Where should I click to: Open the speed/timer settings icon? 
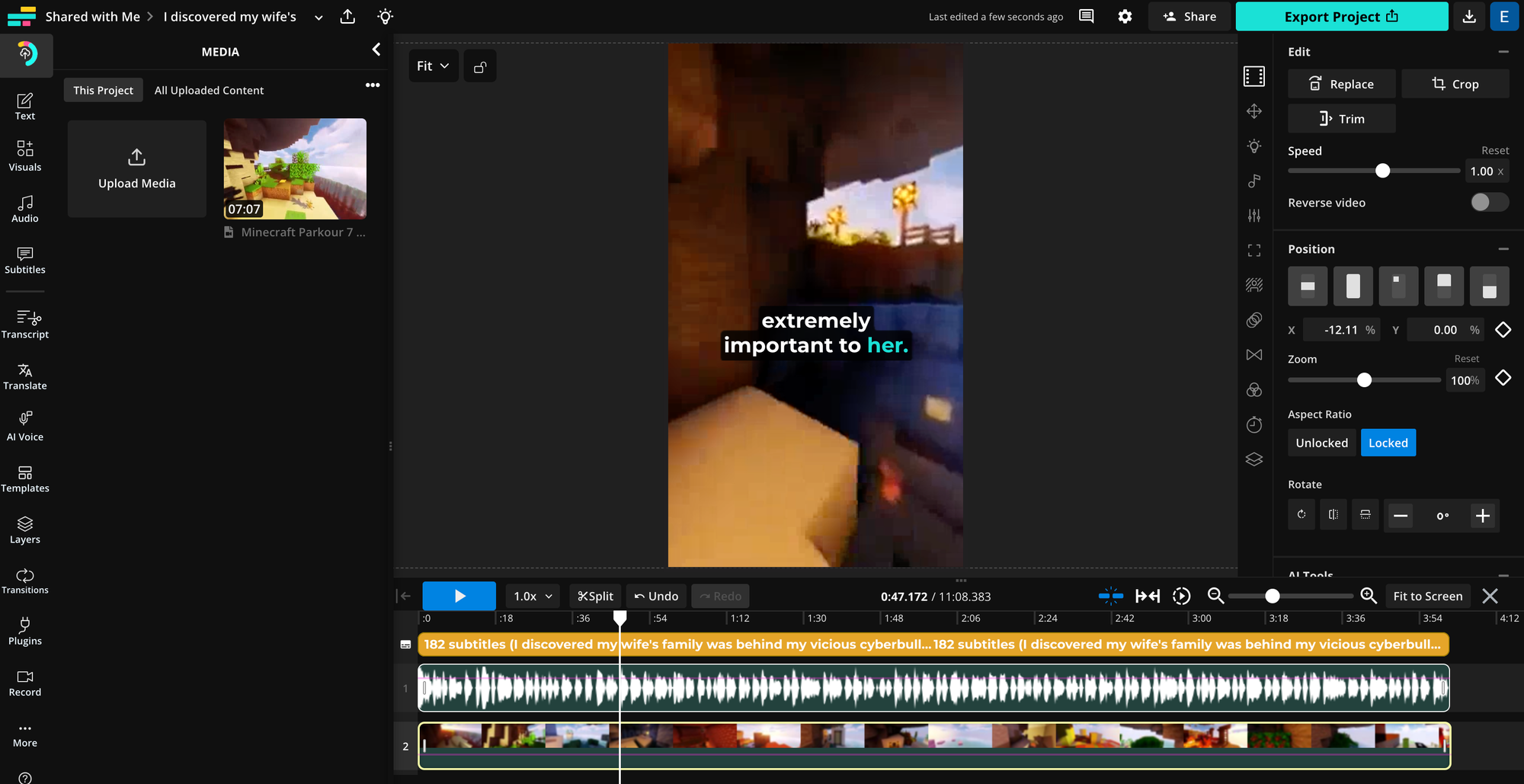1254,424
